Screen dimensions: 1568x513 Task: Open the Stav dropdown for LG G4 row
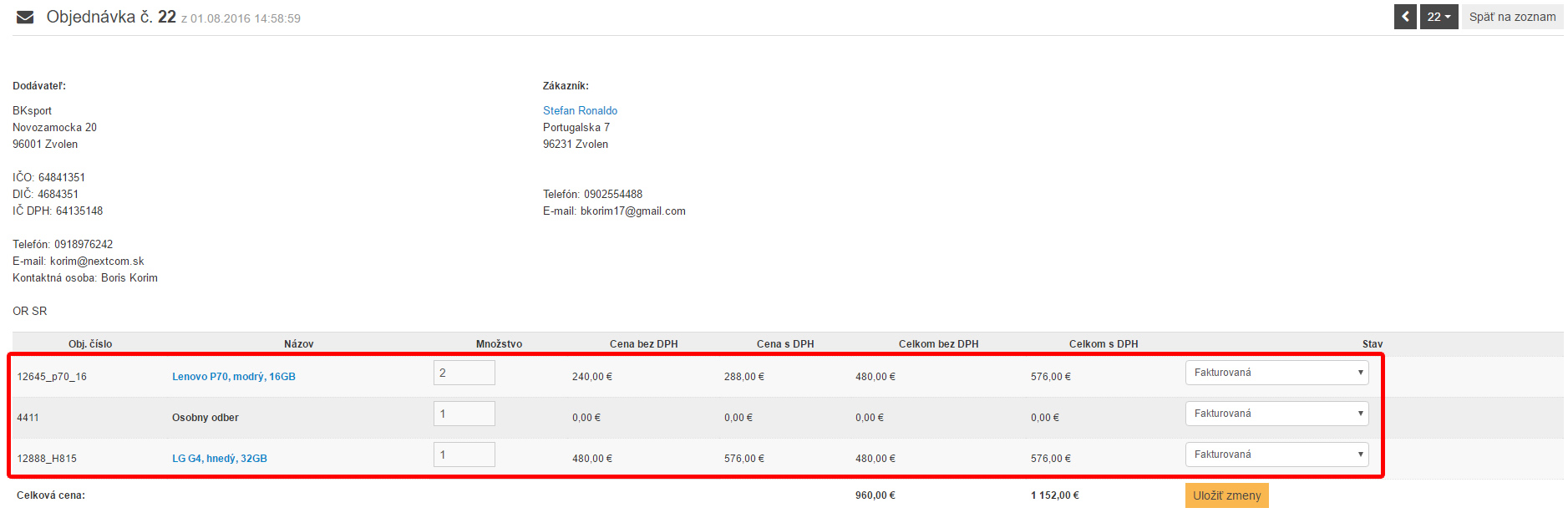click(1276, 455)
